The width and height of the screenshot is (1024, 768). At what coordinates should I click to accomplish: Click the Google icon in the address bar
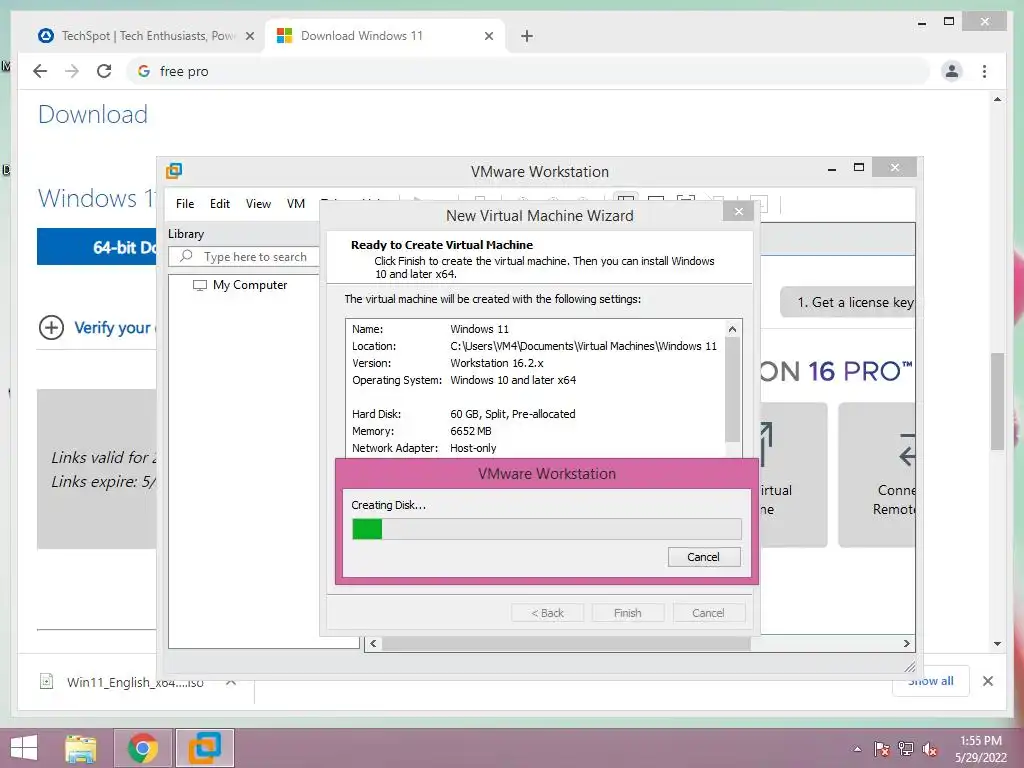click(x=144, y=71)
